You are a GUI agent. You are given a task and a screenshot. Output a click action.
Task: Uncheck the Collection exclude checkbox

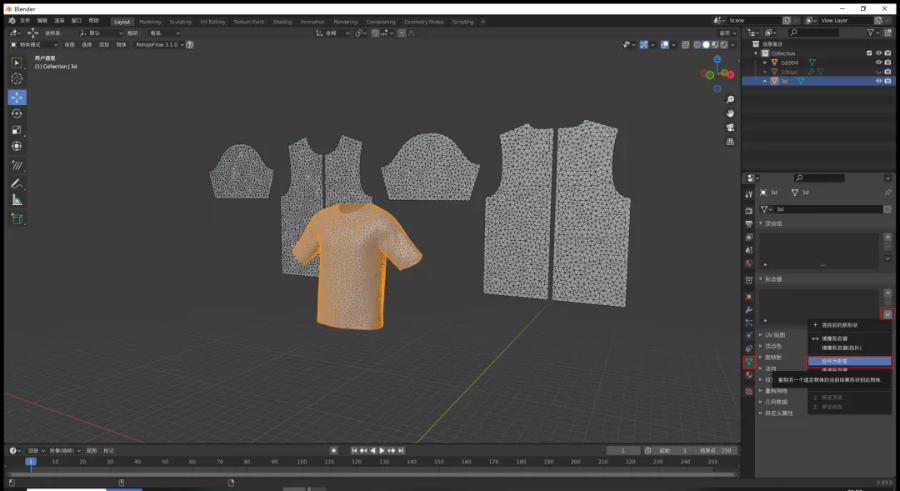pos(867,53)
